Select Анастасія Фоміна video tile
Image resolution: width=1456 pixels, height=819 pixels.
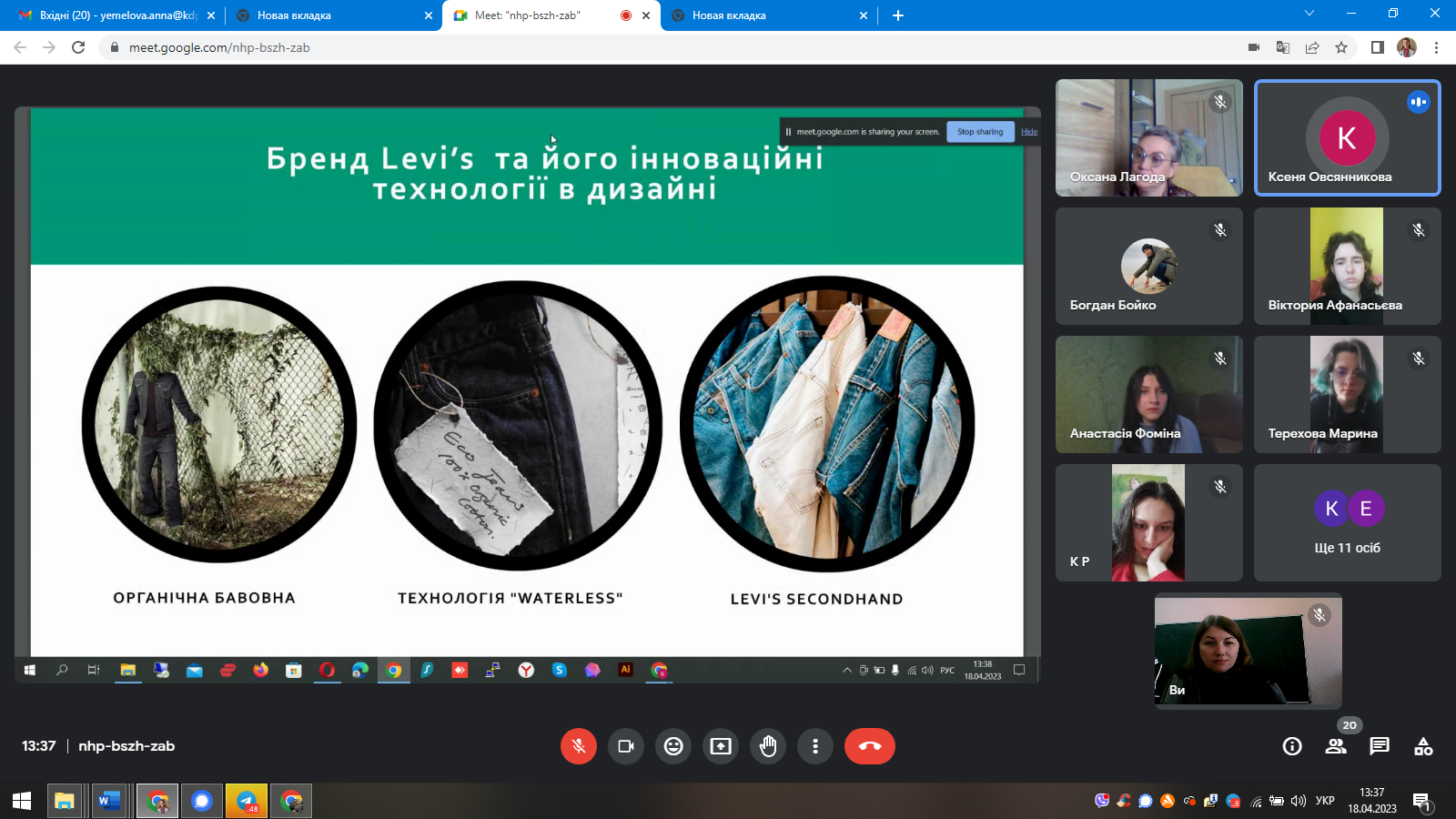pyautogui.click(x=1149, y=394)
